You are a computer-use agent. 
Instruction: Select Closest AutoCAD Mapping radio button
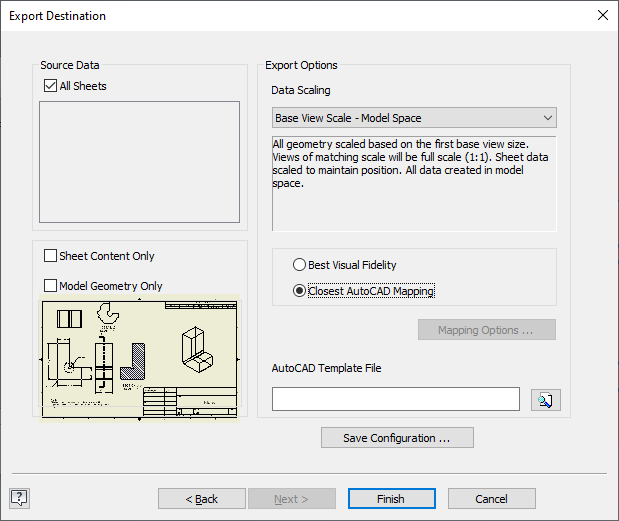[x=299, y=291]
